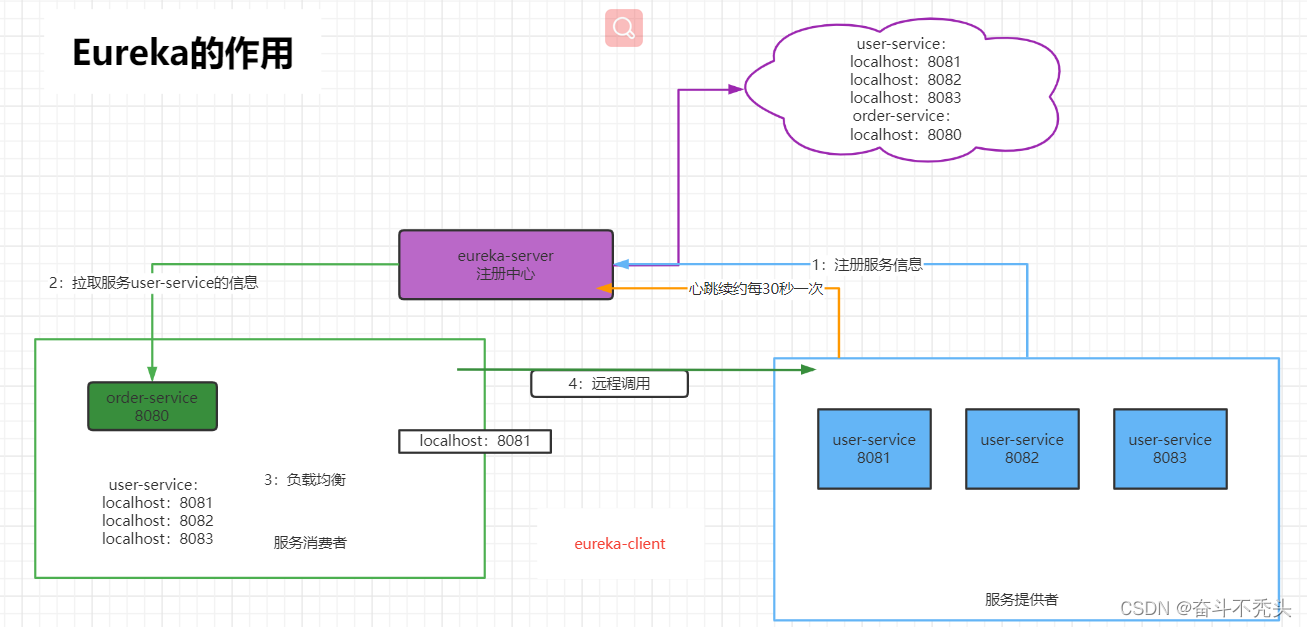Image resolution: width=1307 pixels, height=627 pixels.
Task: Click the boxed "localhost：8081" label
Action: click(x=475, y=441)
